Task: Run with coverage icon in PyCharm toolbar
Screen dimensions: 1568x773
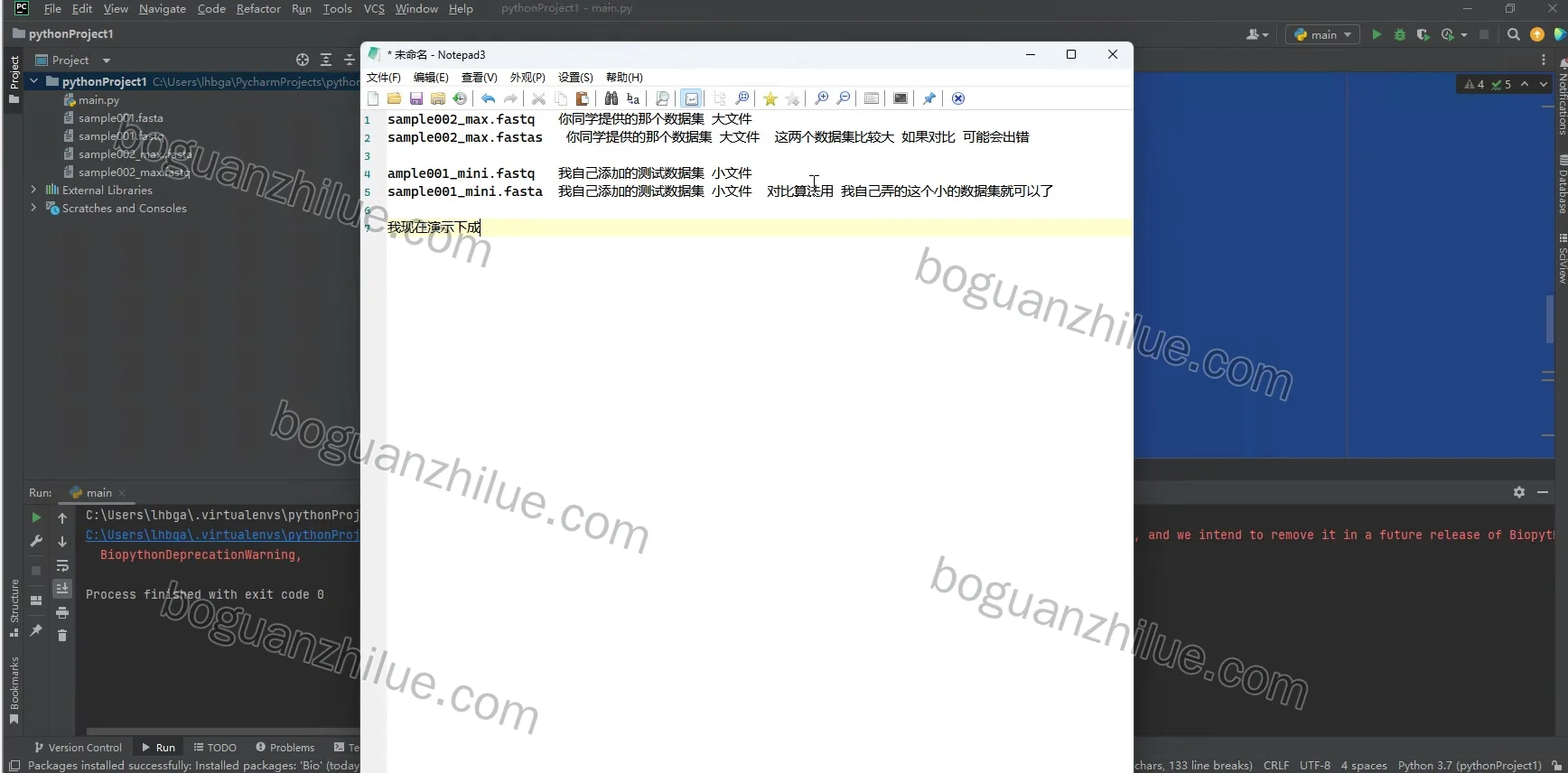Action: point(1423,34)
